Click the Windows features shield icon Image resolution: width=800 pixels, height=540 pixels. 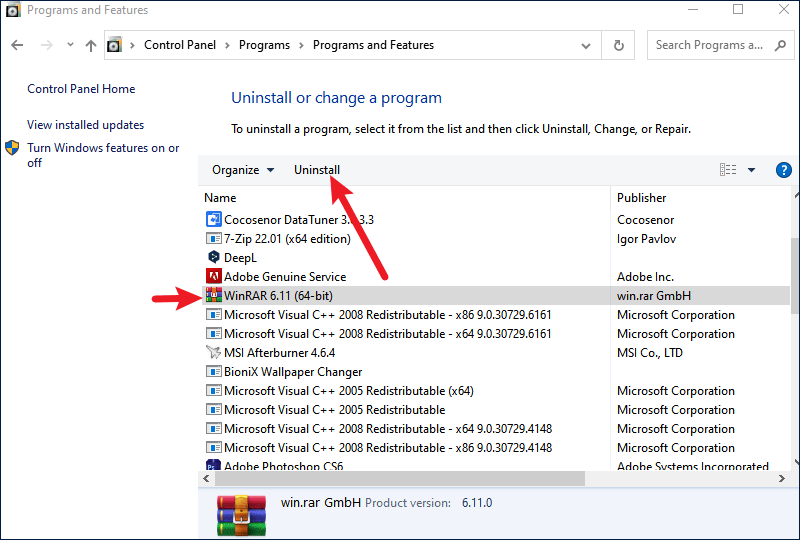[12, 148]
